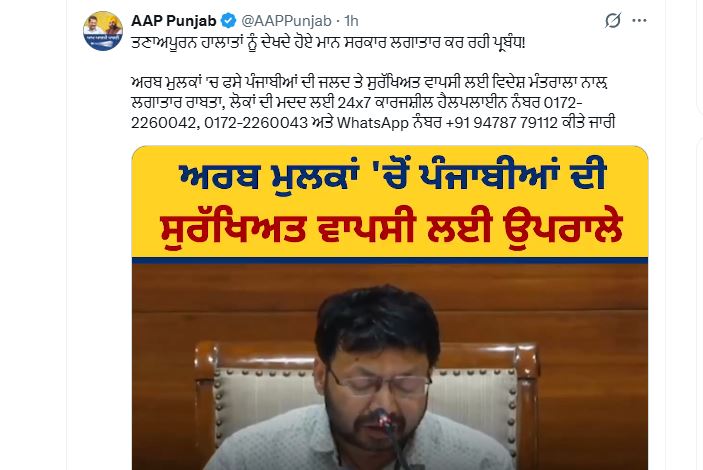Click the tweet's second paragraph first line
Screen dimensions: 703x470
pos(369,83)
